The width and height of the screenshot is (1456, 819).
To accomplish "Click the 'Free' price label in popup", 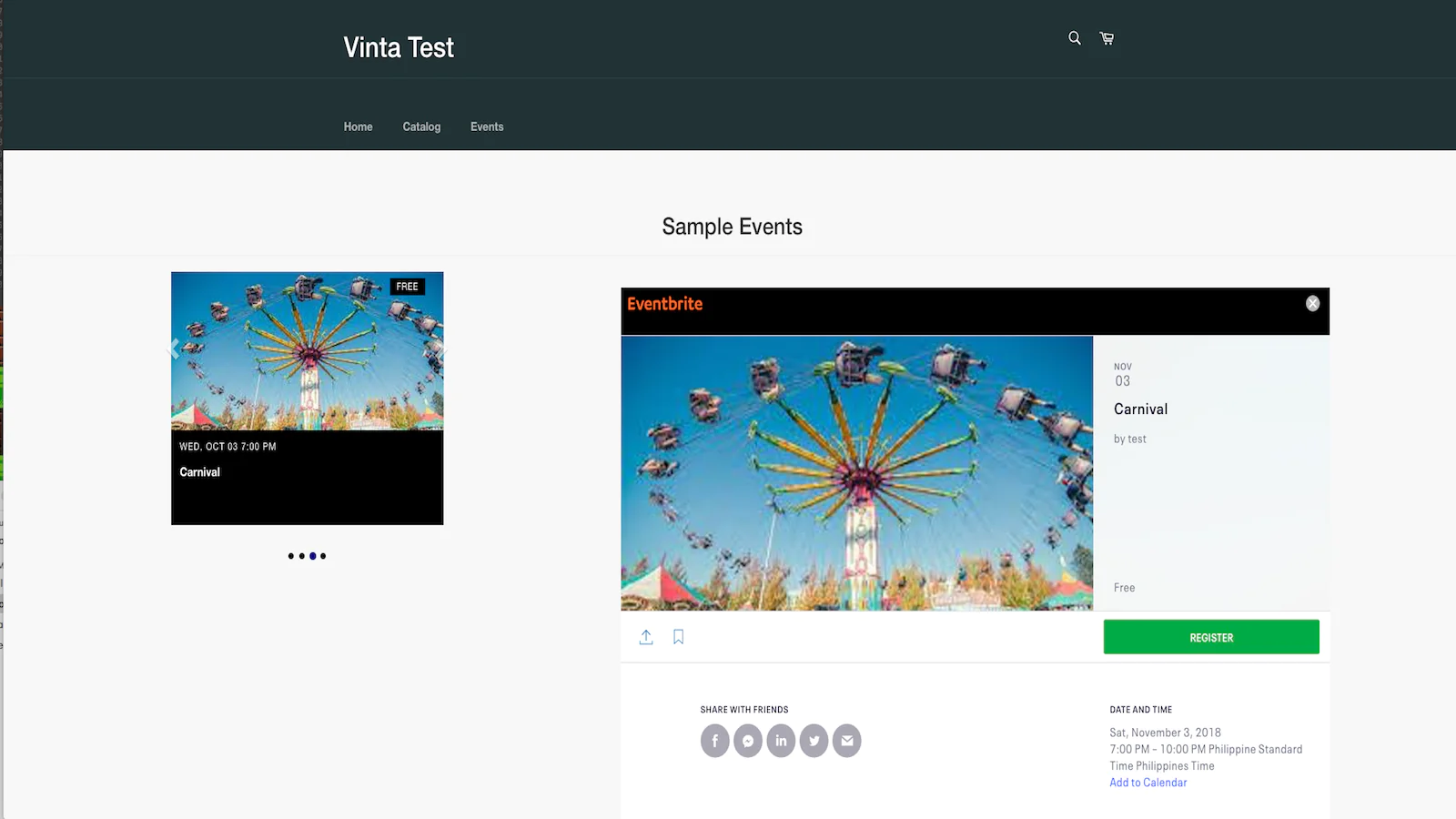I will (1125, 588).
